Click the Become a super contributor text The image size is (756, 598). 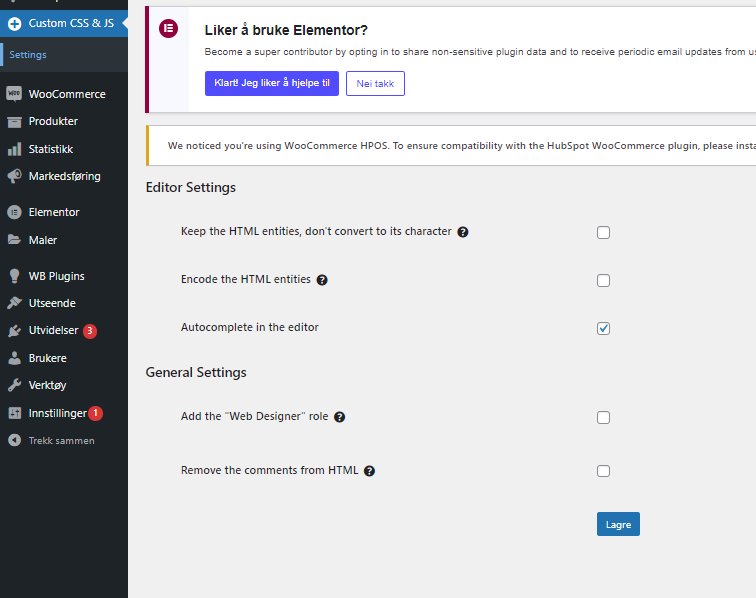point(480,52)
